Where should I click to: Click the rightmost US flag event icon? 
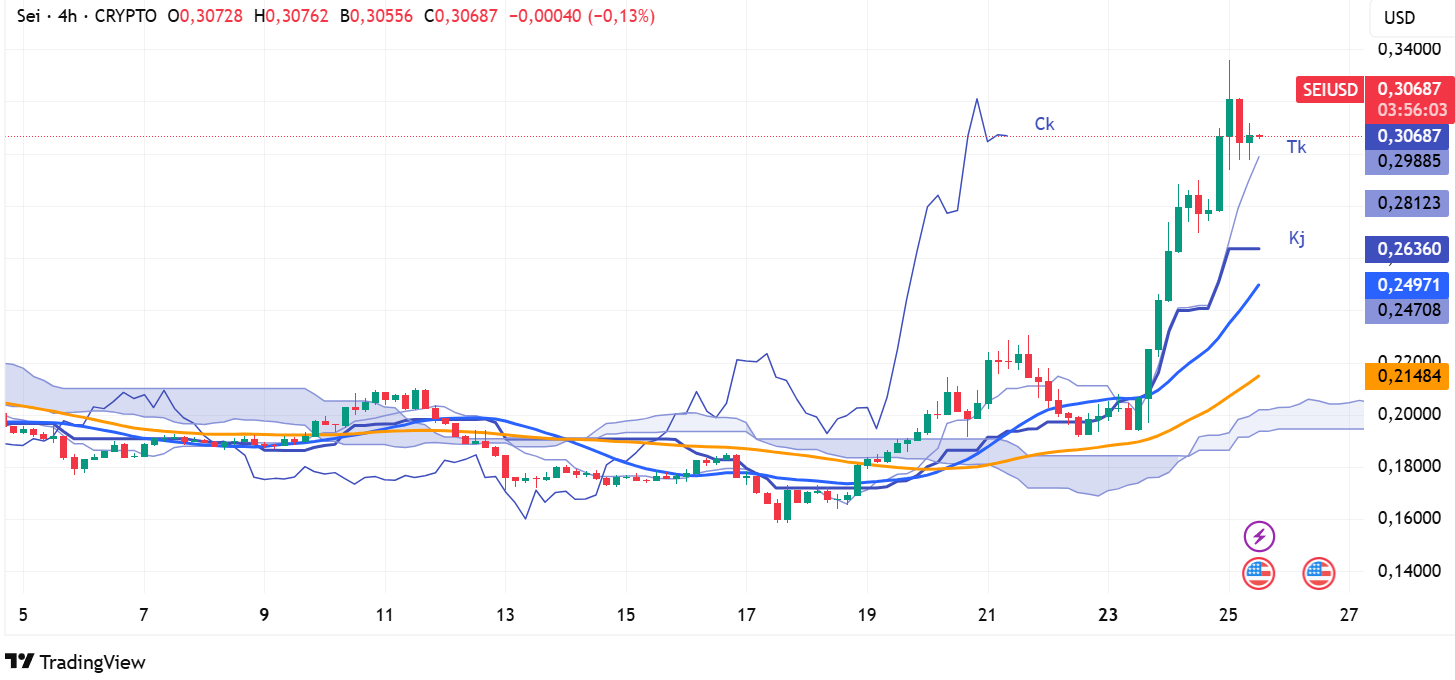[1319, 573]
